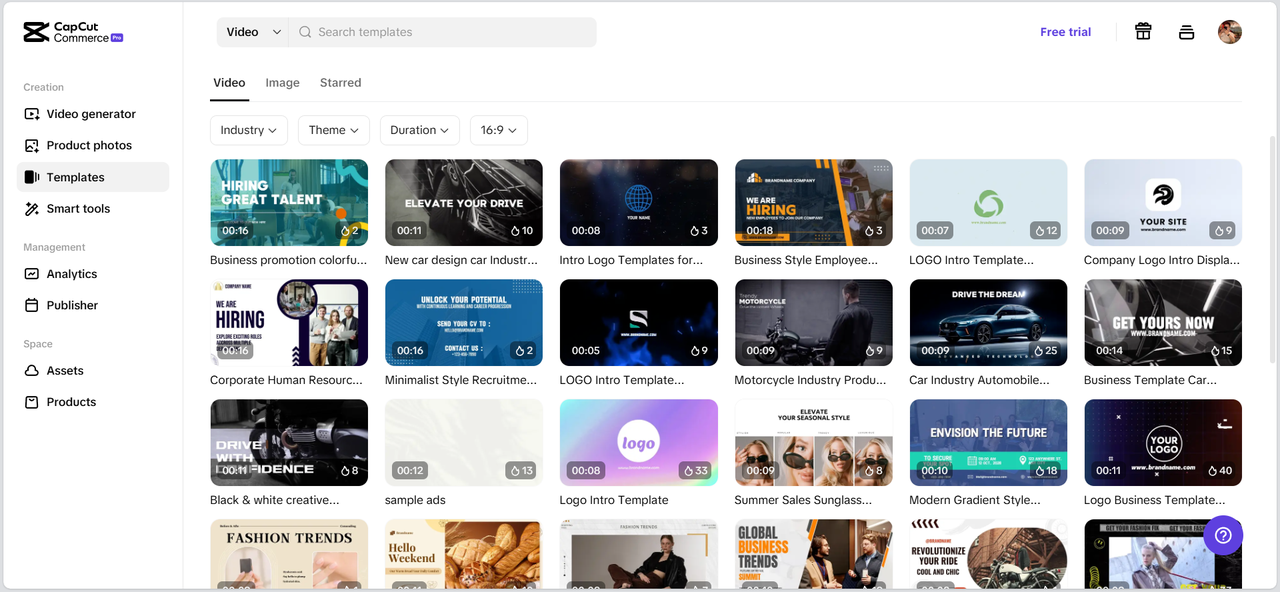Image resolution: width=1280 pixels, height=592 pixels.
Task: Open the Unlock Your Potential template thumbnail
Action: click(464, 323)
